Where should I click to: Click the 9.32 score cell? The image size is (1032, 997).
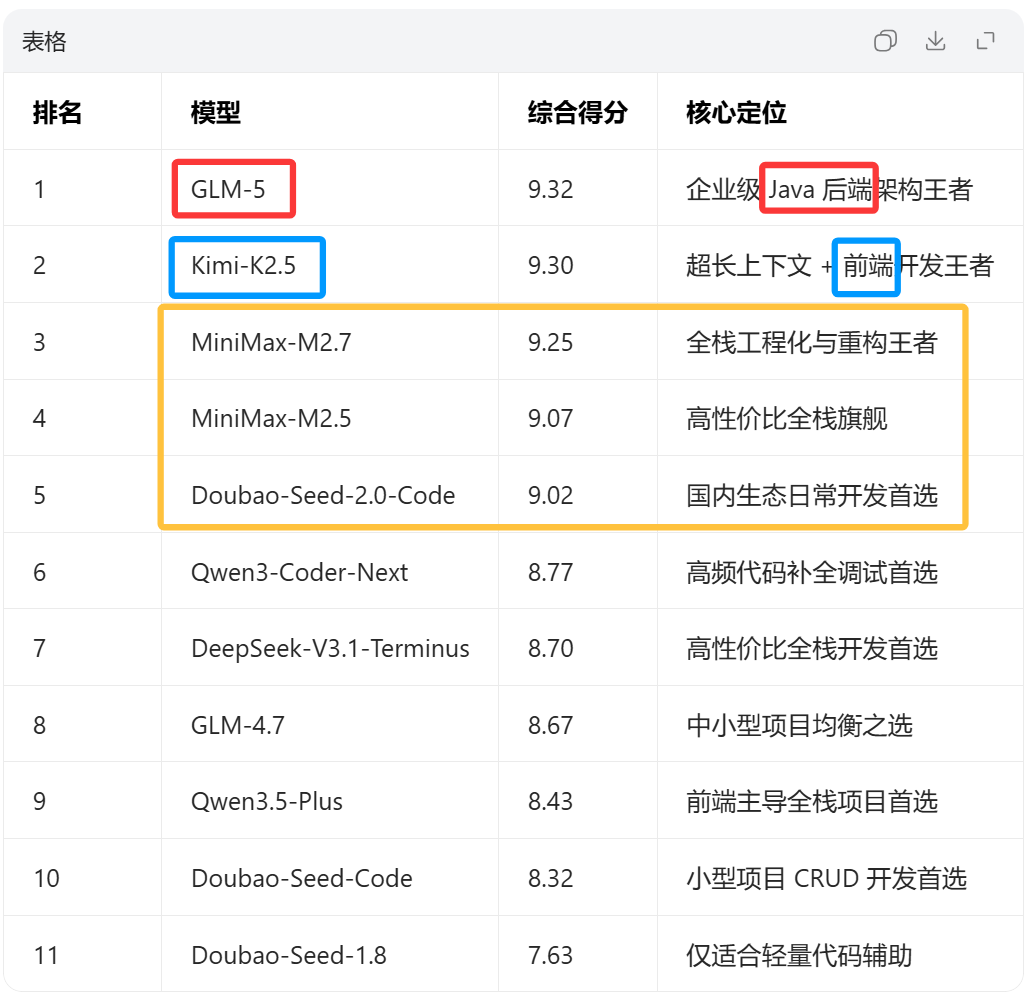click(x=551, y=189)
